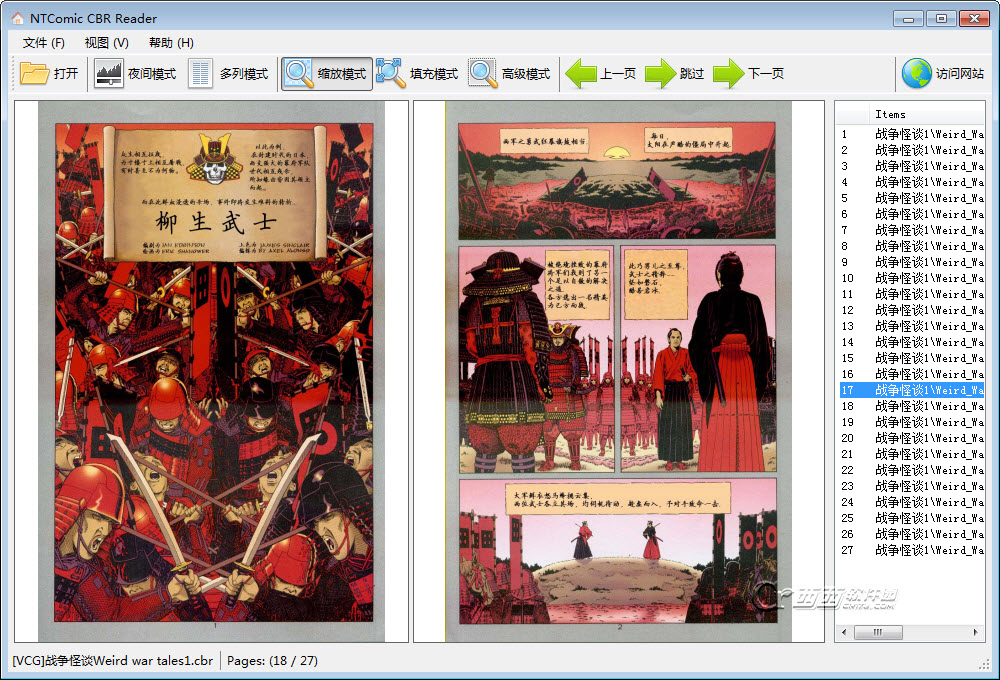Select item 6 in the page list
1000x680 pixels.
[912, 214]
